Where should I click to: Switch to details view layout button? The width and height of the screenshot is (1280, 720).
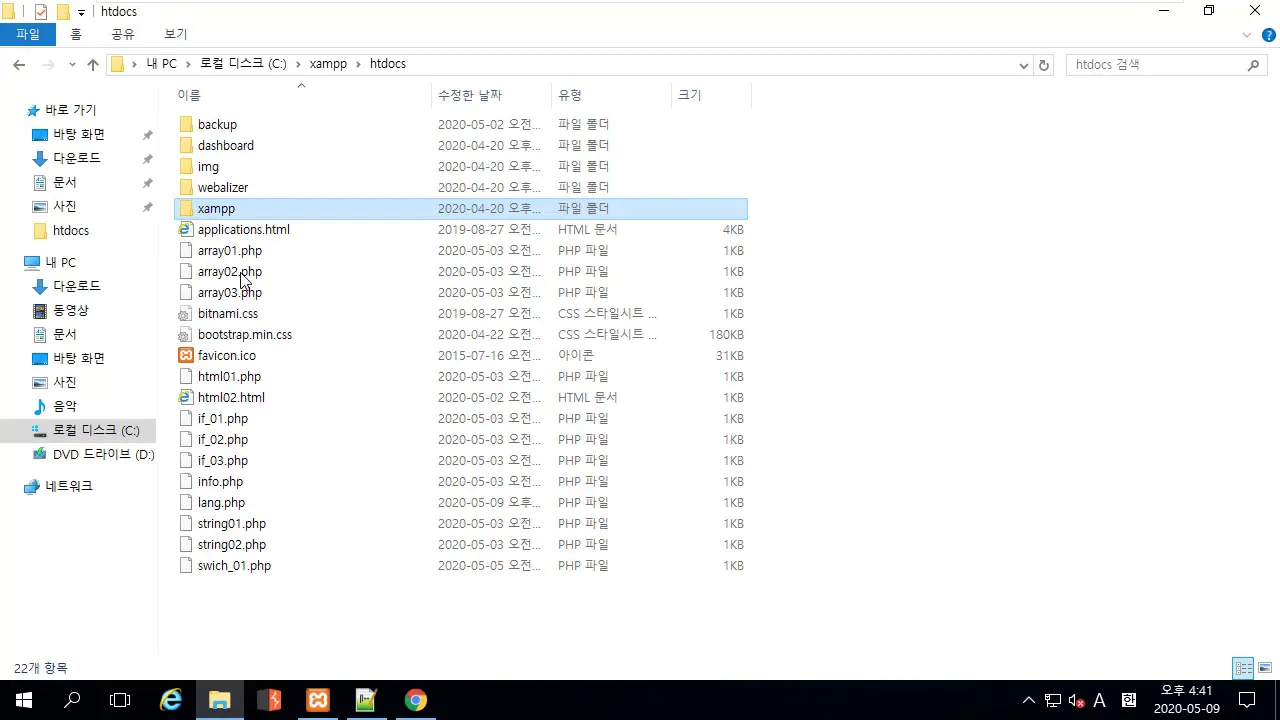tap(1244, 668)
